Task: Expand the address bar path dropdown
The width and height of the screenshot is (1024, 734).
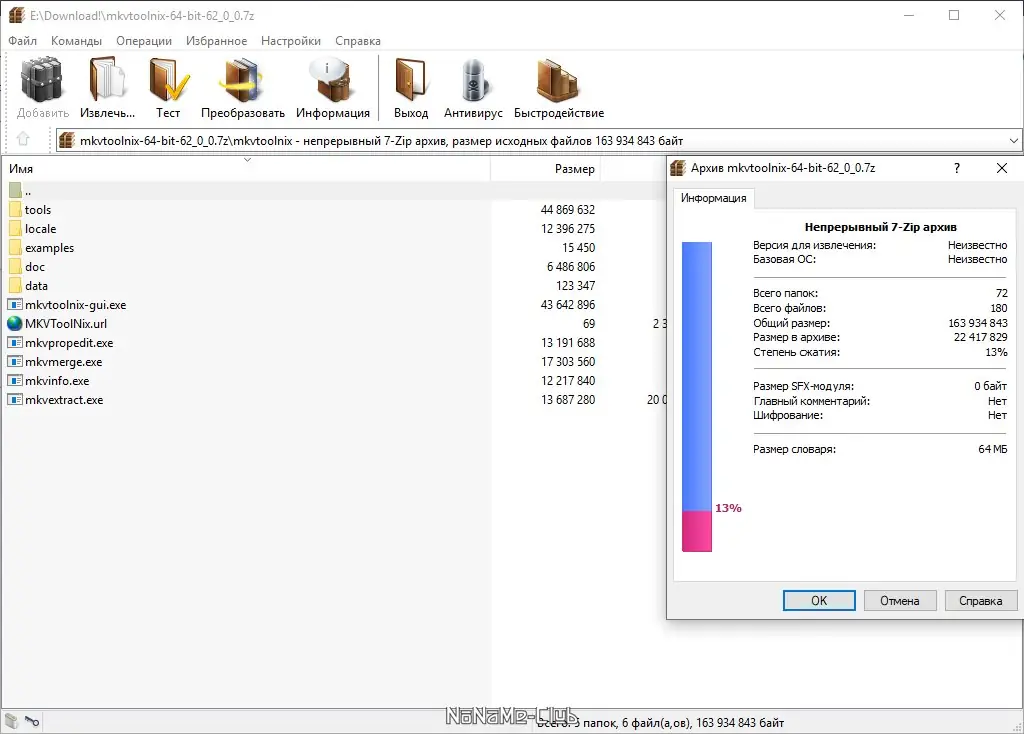Action: (1013, 140)
